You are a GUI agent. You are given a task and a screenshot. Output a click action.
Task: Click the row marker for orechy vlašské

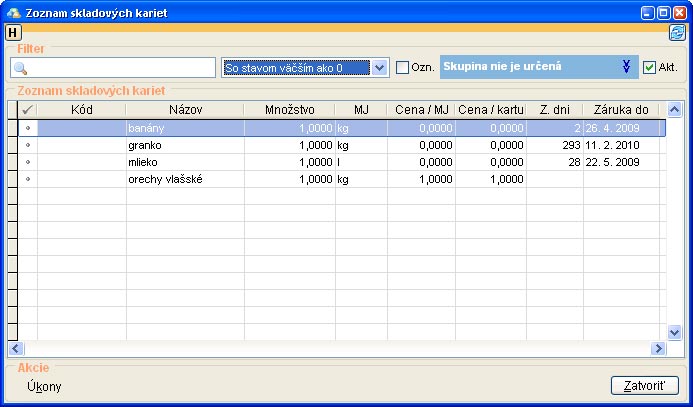click(x=27, y=179)
